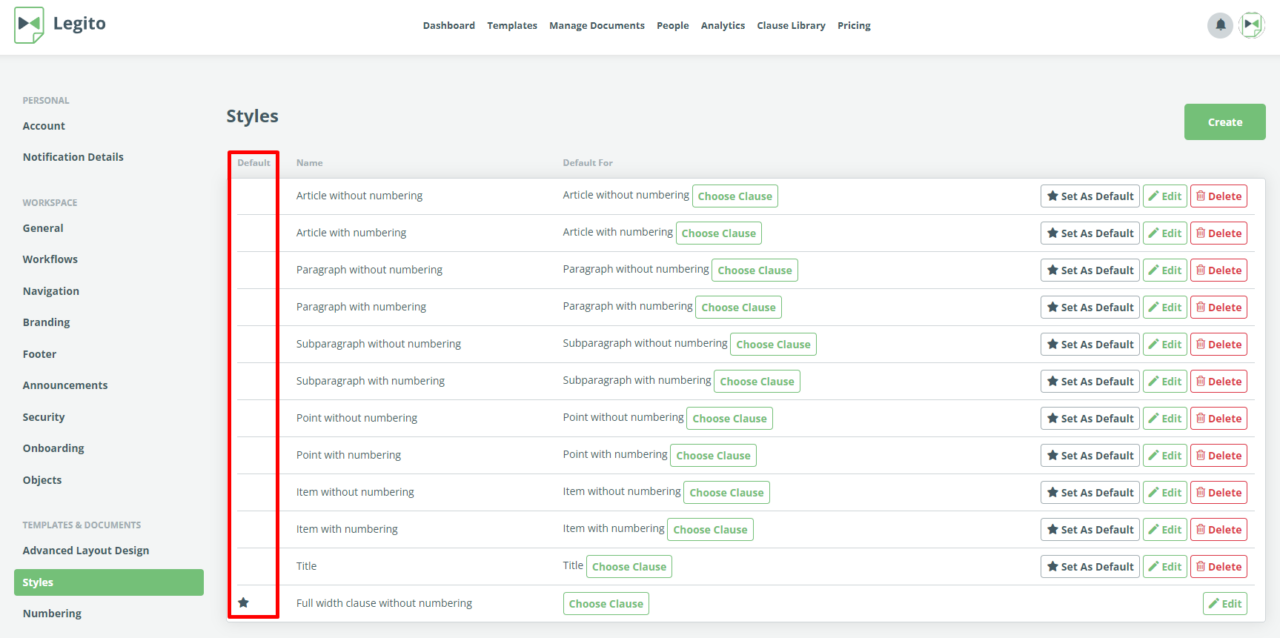Choose Clause for the Subparagraph with numbering style

(x=756, y=380)
